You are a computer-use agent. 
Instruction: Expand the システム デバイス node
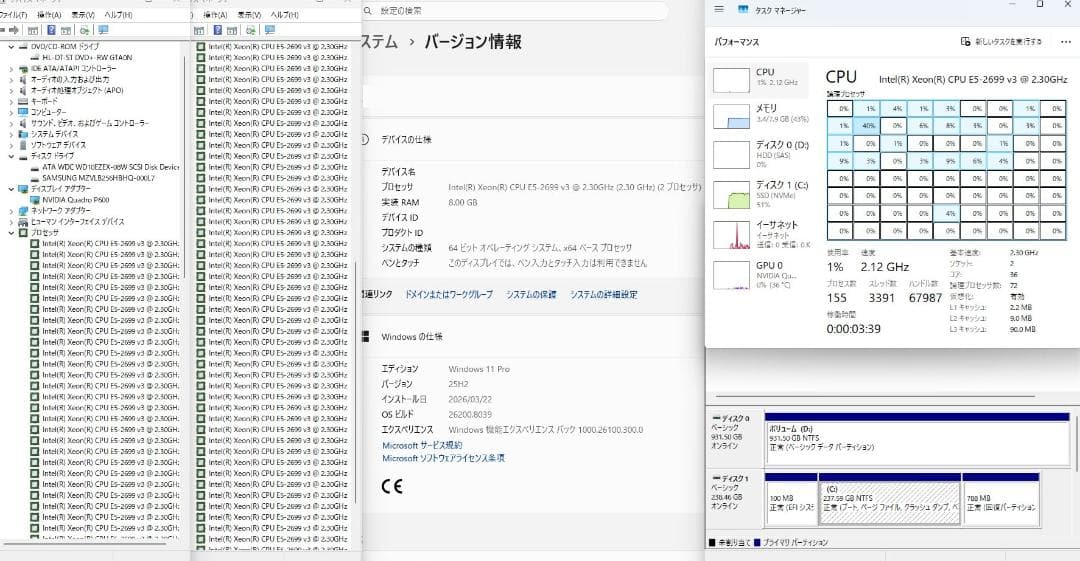click(11, 134)
